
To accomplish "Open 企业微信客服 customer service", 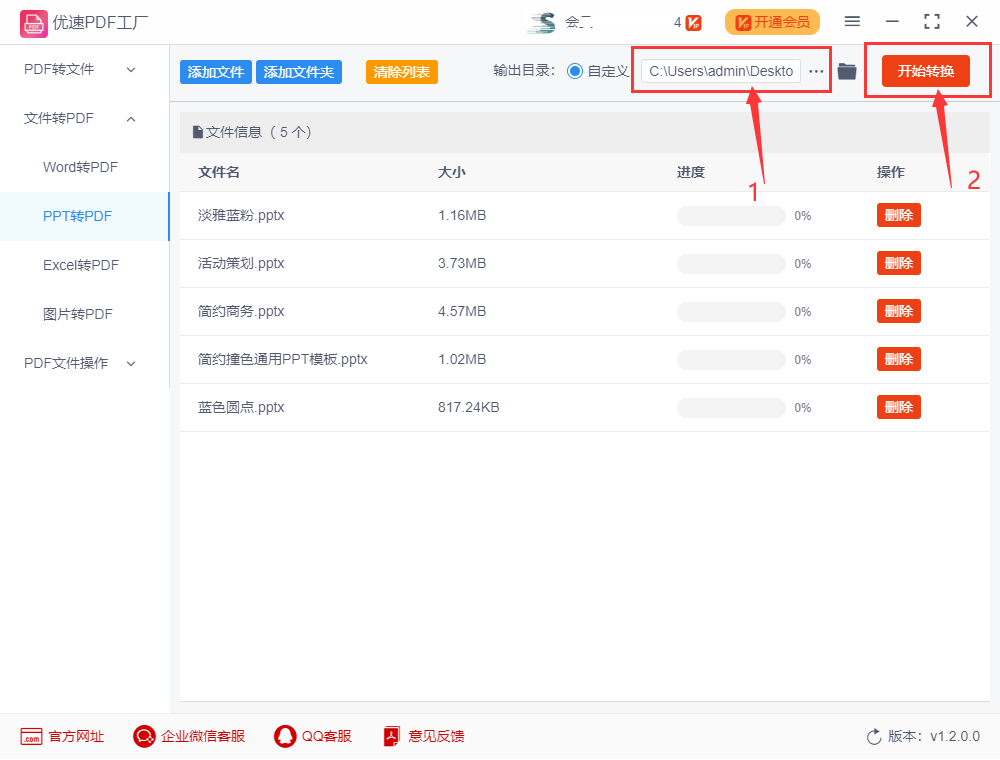I will tap(143, 736).
